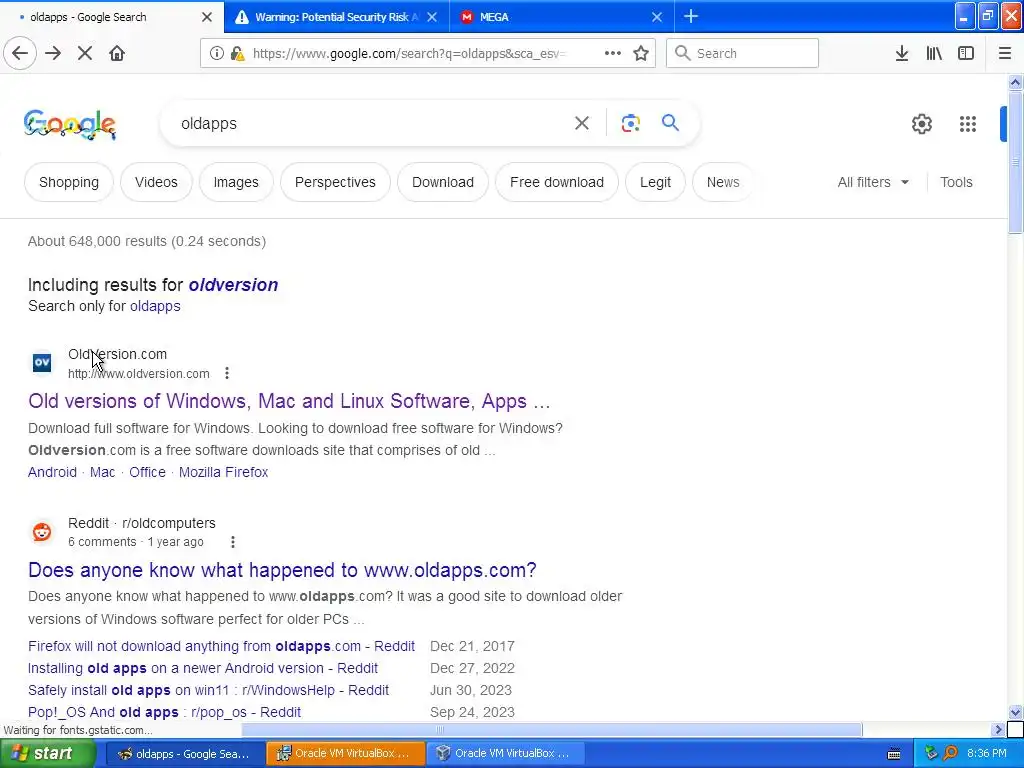
Task: Open options for the Reddit result
Action: click(x=233, y=542)
